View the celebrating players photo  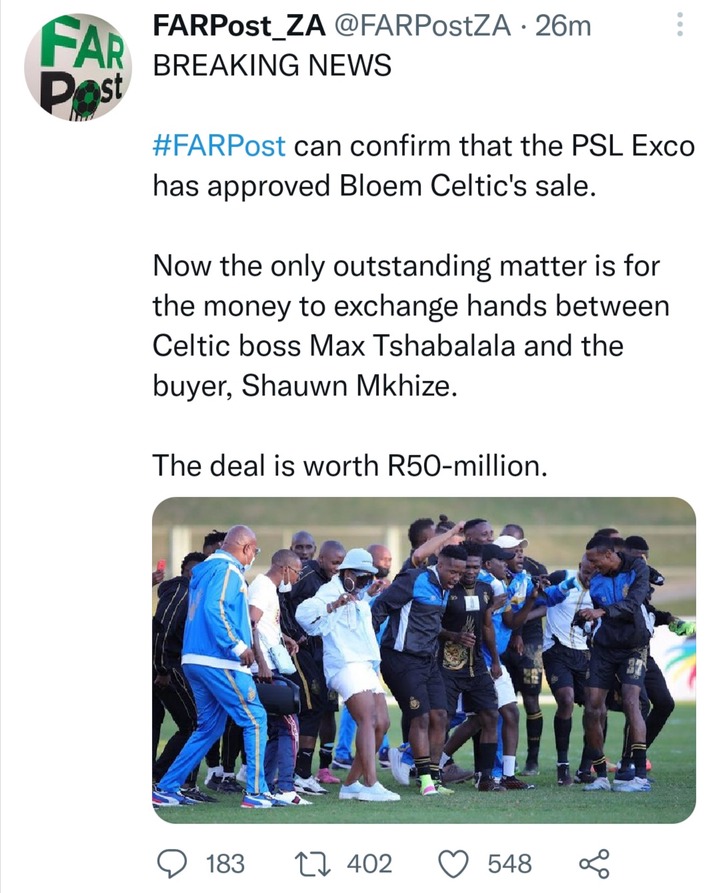[424, 660]
